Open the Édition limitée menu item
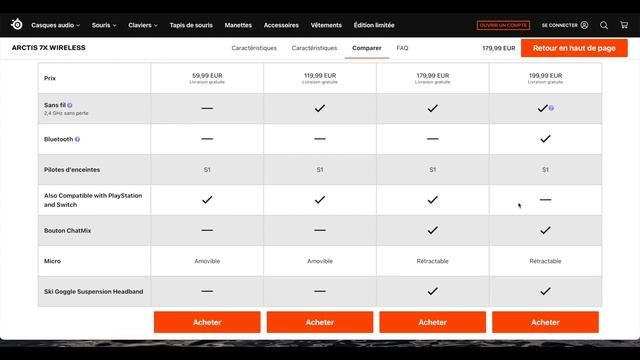The image size is (640, 360). [374, 25]
